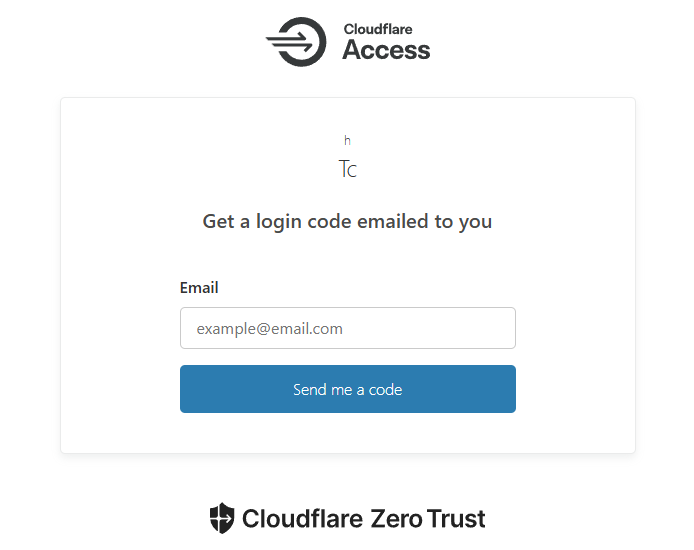Viewport: 694px width, 550px height.
Task: Click the "Tc" application name text
Action: [x=347, y=169]
